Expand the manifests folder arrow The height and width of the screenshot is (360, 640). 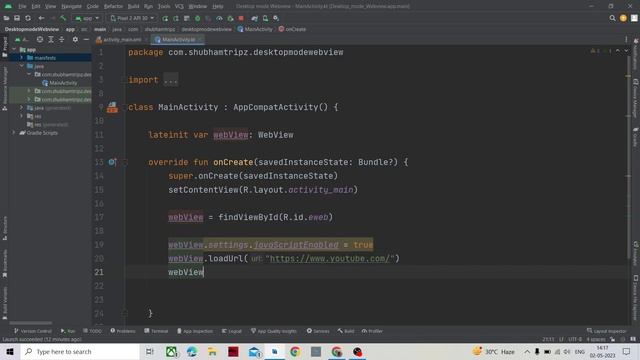(x=22, y=58)
